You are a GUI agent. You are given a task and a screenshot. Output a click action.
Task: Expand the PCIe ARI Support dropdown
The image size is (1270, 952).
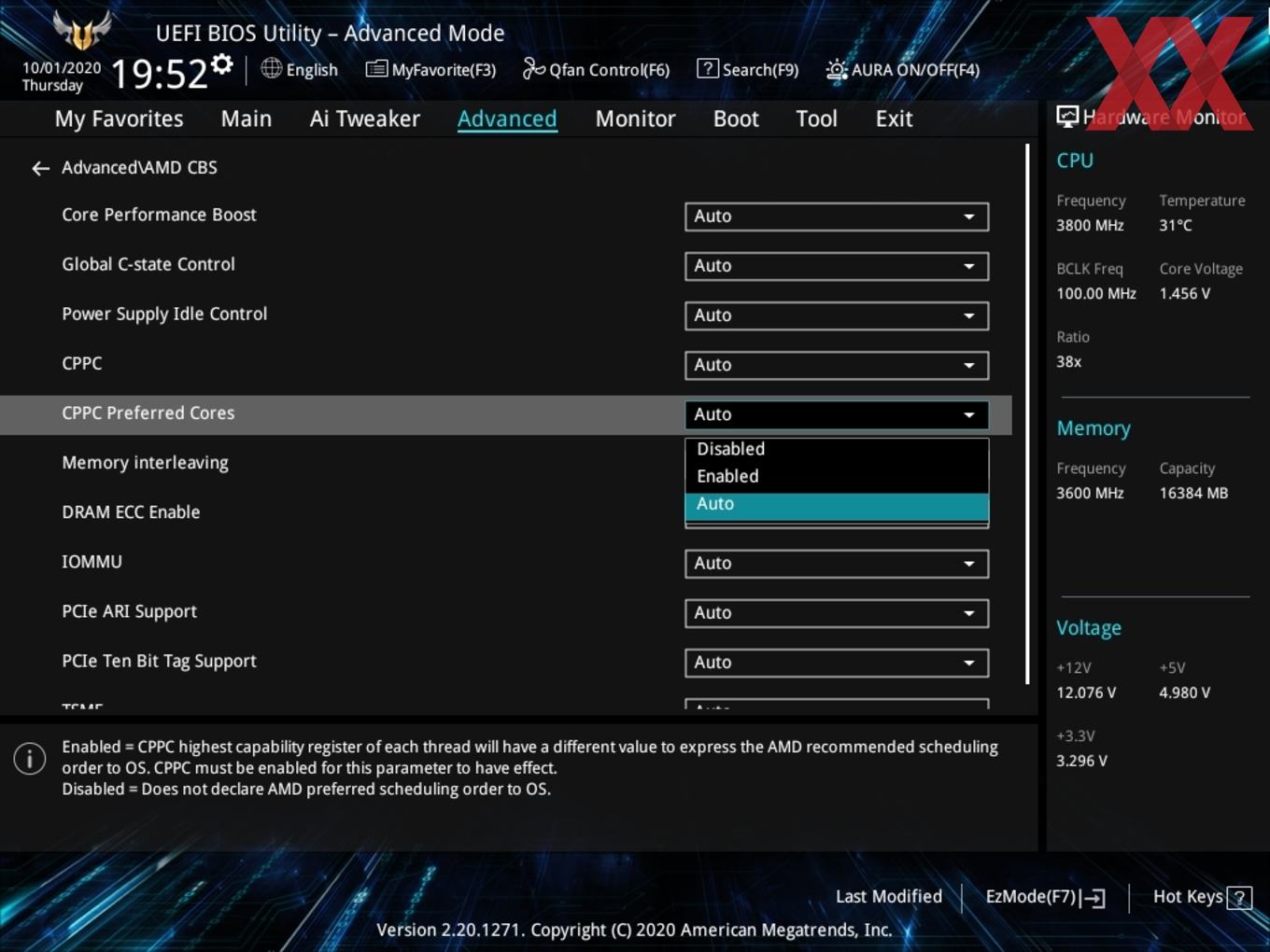pyautogui.click(x=837, y=613)
